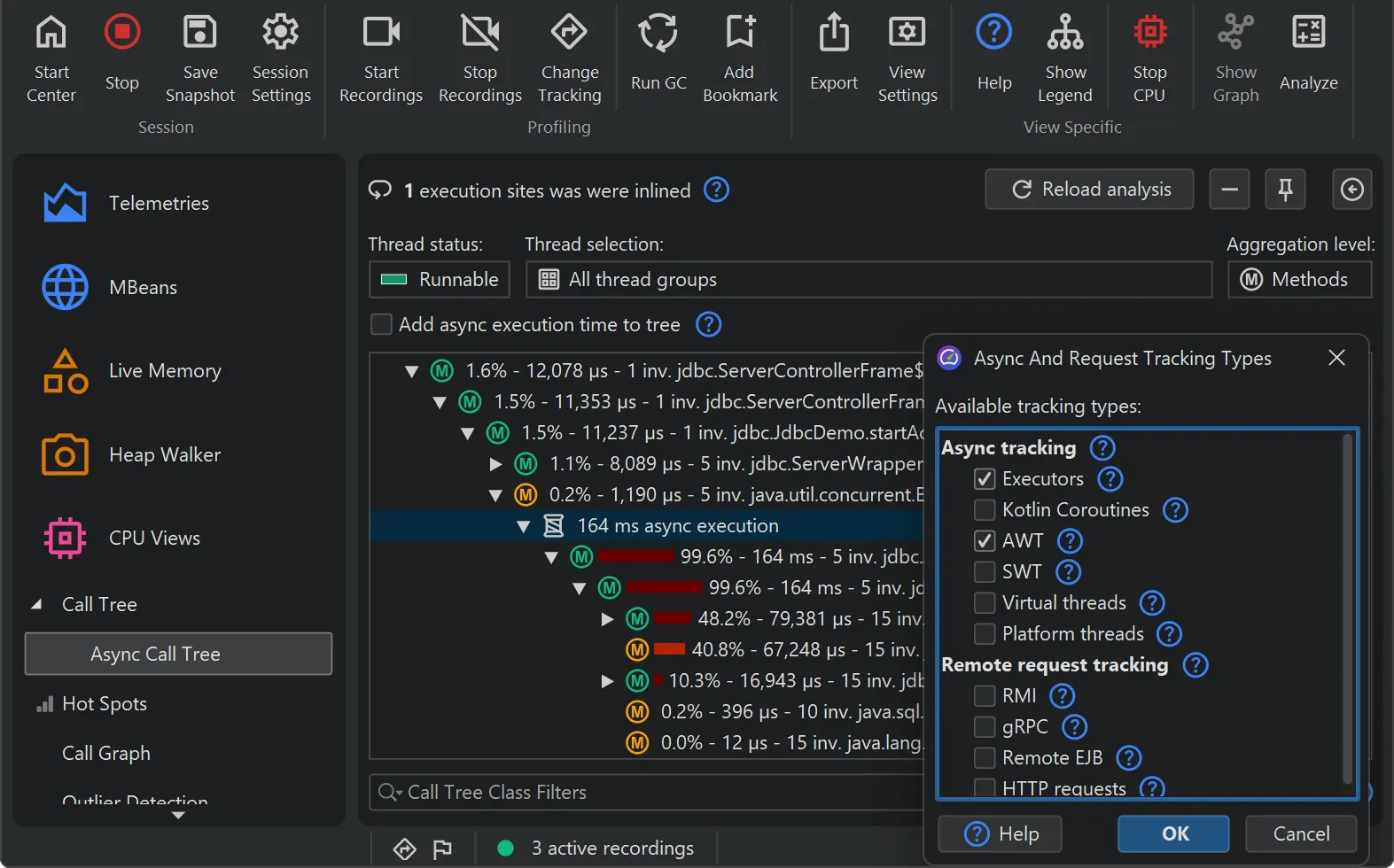This screenshot has height=868, width=1394.
Task: Click the tracking icon in status bar
Action: coord(405,849)
